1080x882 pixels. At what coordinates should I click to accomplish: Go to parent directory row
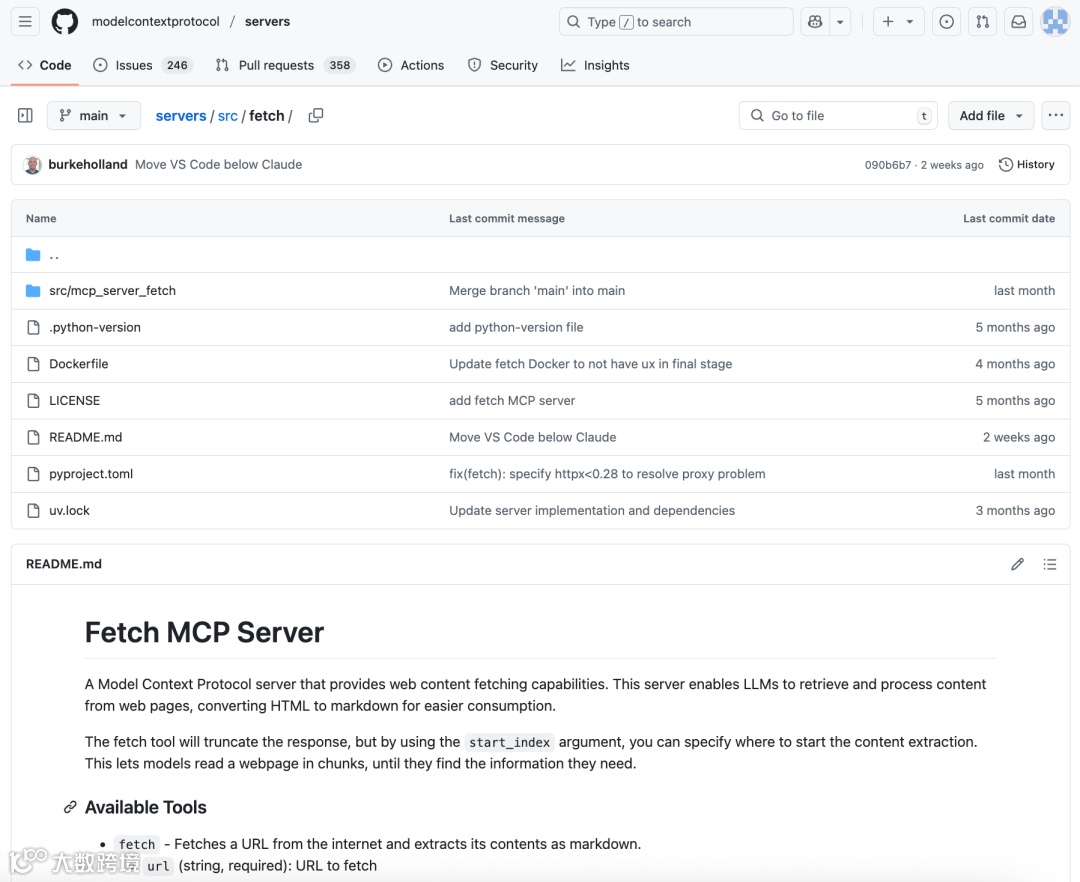point(540,255)
